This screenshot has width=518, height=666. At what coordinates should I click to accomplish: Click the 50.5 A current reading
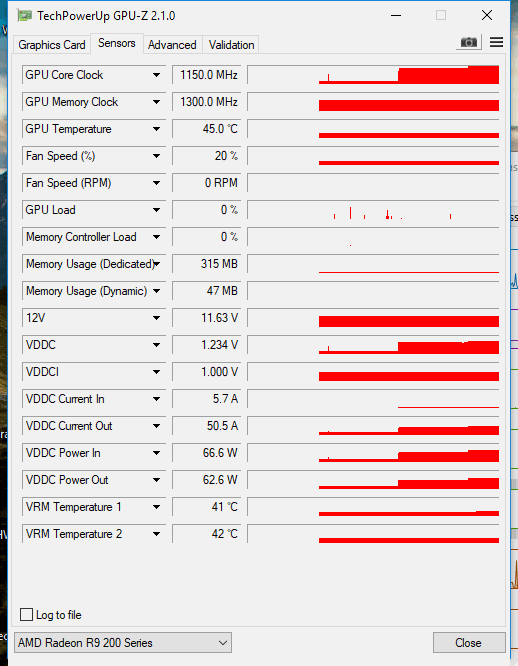(207, 426)
